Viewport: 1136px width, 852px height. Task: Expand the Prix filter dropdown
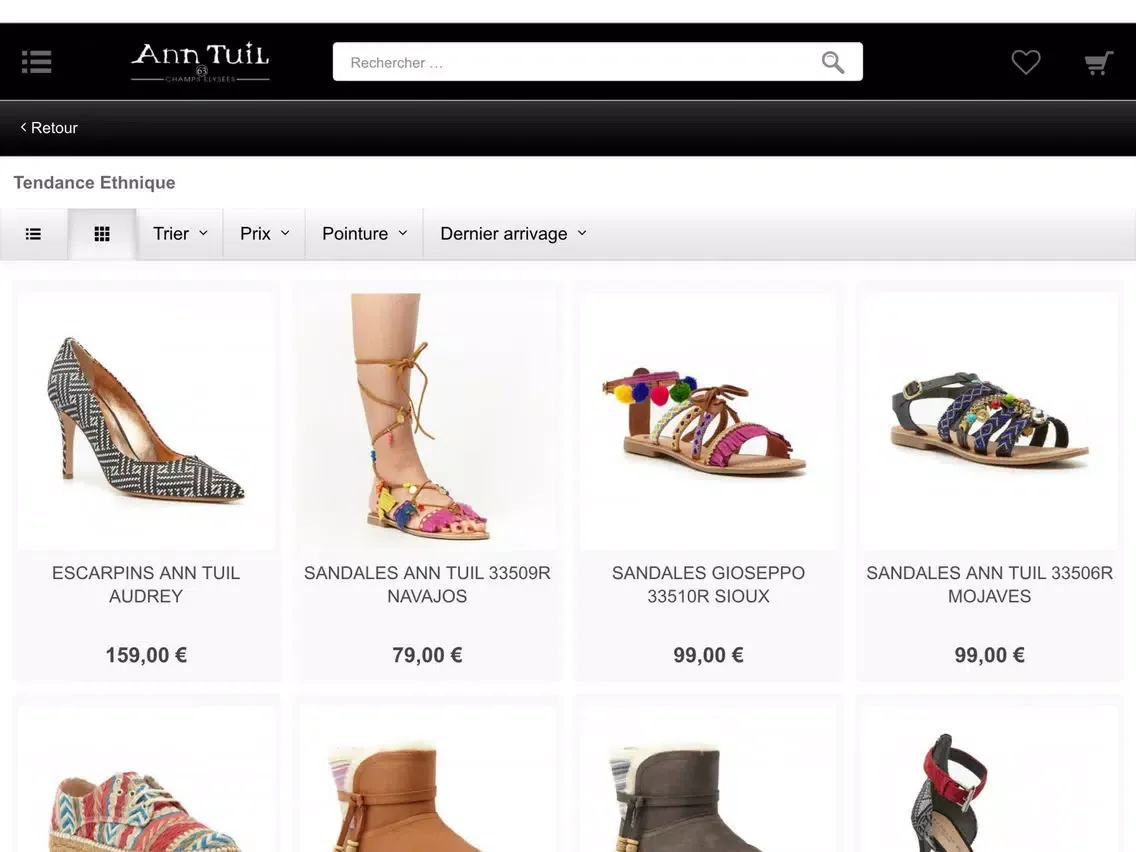(x=264, y=234)
